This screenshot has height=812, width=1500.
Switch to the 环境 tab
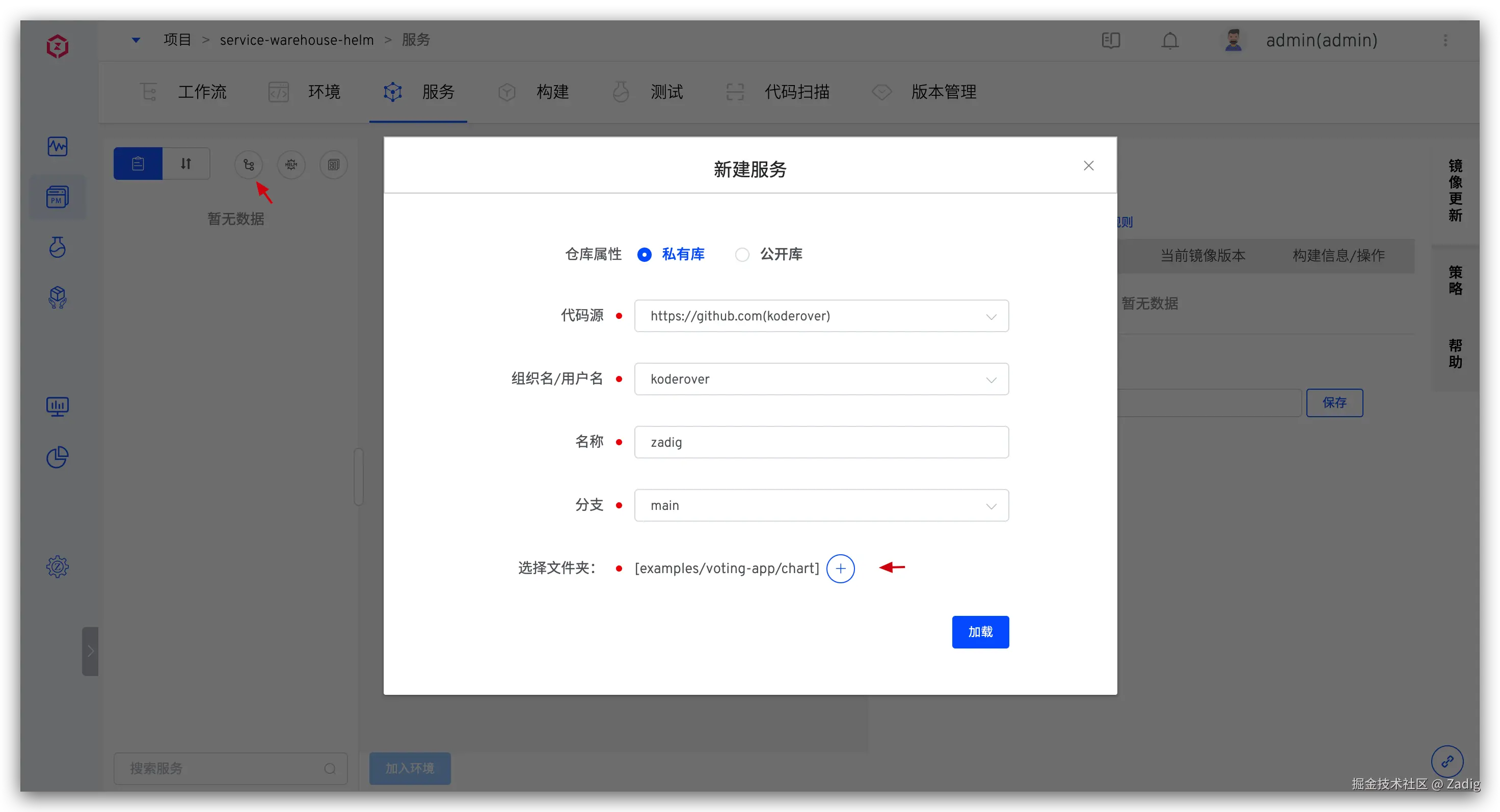[x=305, y=92]
